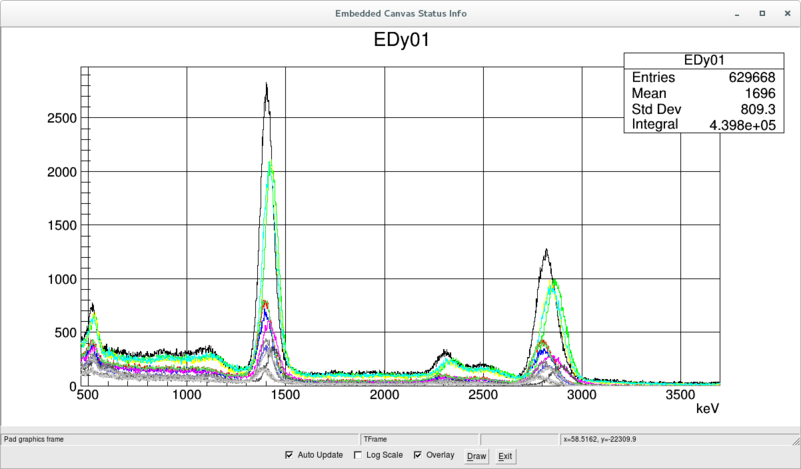801x469 pixels.
Task: Disable the Overlay checkbox
Action: (x=418, y=455)
